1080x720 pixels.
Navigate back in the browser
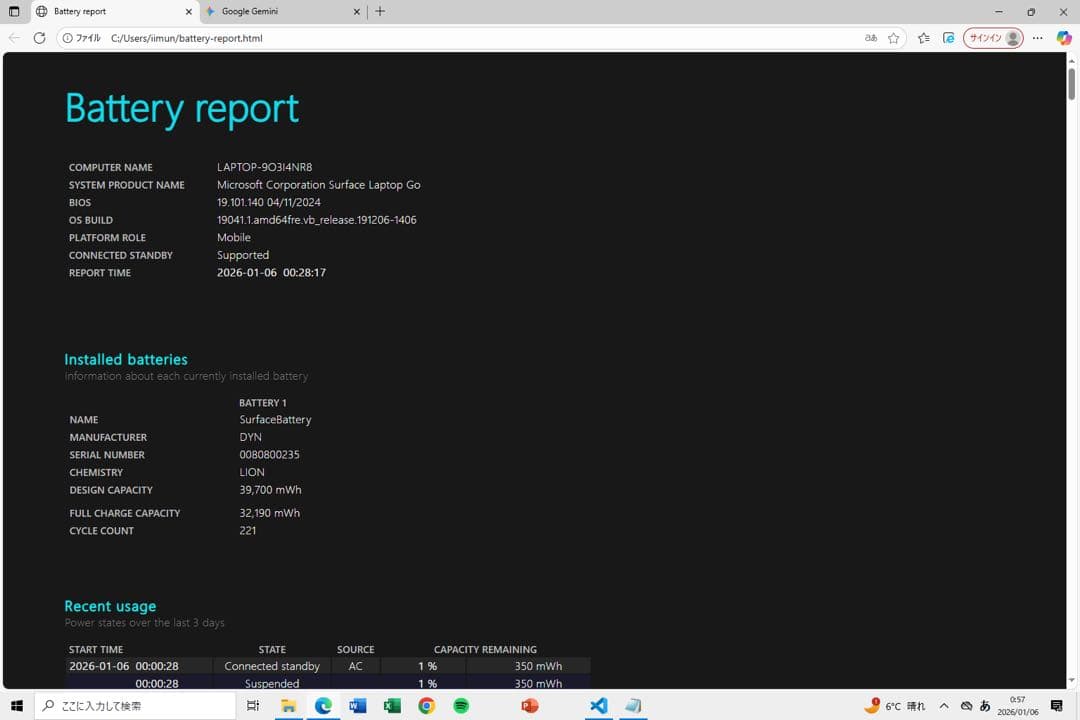point(14,38)
